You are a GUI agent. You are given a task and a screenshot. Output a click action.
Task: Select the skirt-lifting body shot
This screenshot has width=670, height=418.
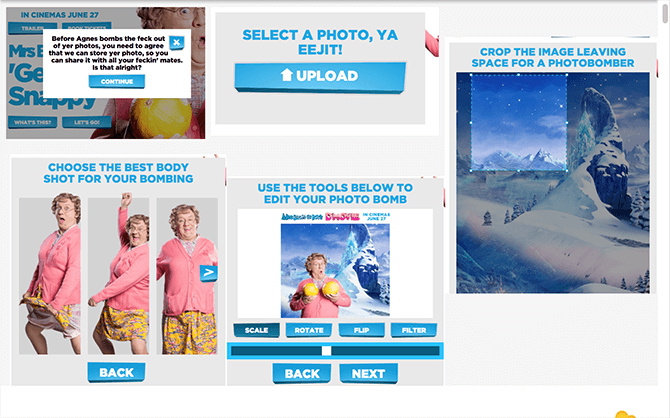point(50,276)
